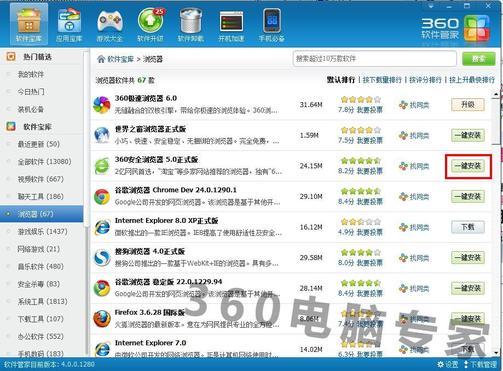Screen dimensions: 503x371
Task: Click star rating of 360安全浏览器 5.0
Action: (x=360, y=161)
